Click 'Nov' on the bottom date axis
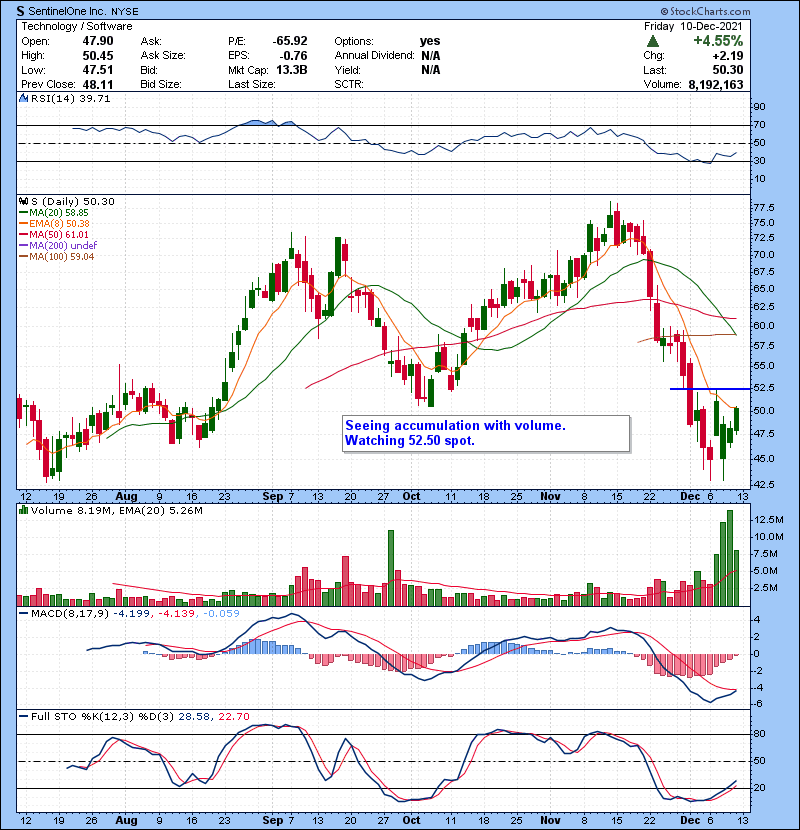This screenshot has width=800, height=830. point(550,820)
